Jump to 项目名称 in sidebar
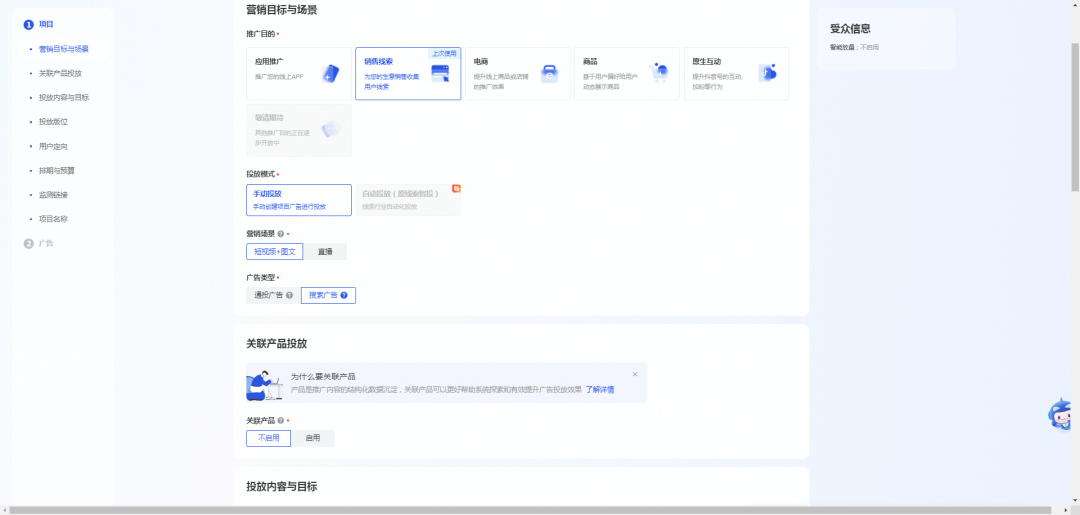 (x=53, y=219)
